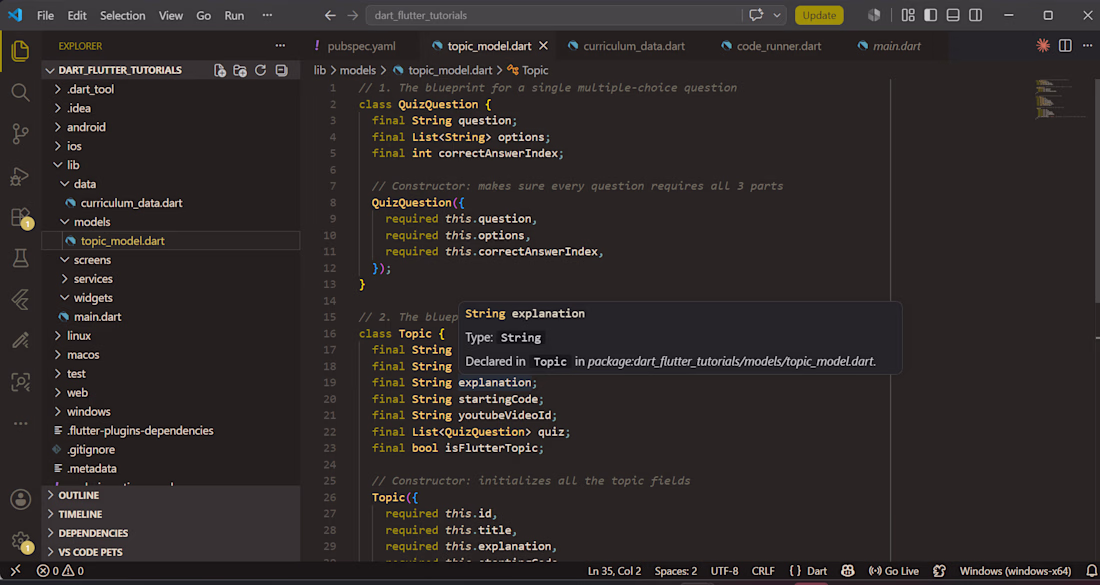The image size is (1100, 585).
Task: Toggle the secondary side bar layout icon
Action: pos(975,15)
